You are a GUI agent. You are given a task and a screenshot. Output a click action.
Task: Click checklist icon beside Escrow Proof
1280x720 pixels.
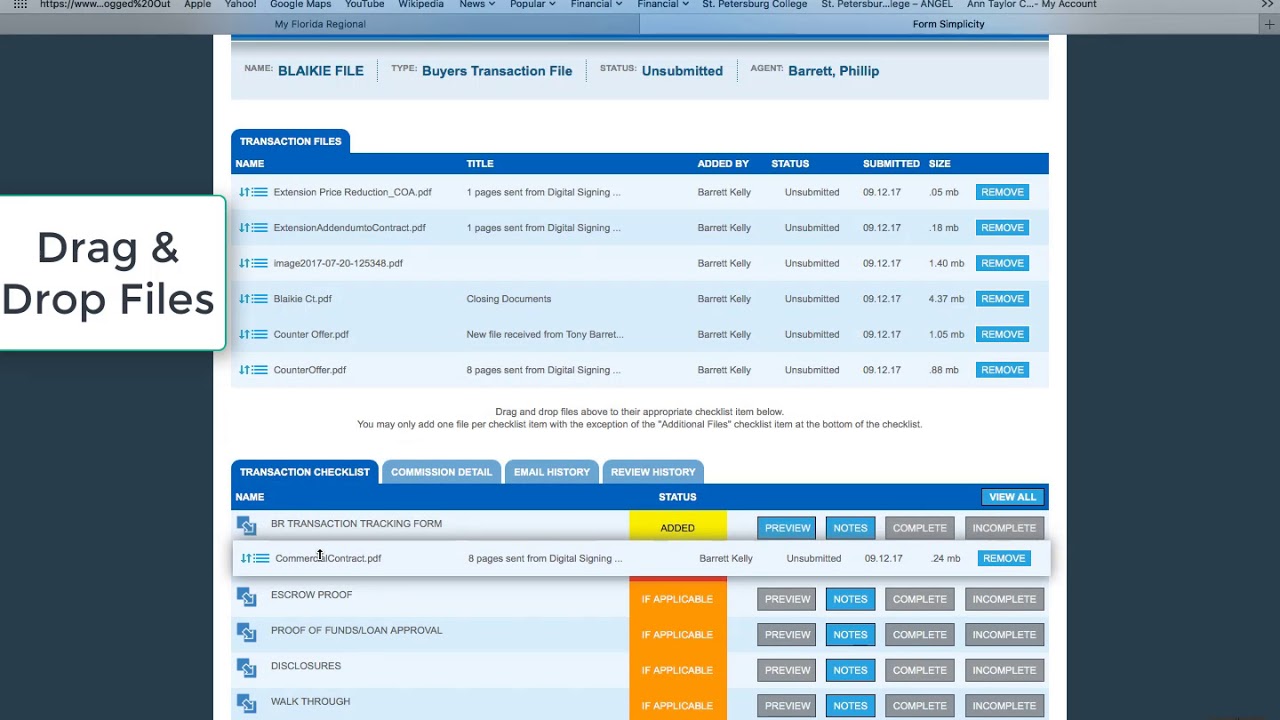tap(247, 596)
